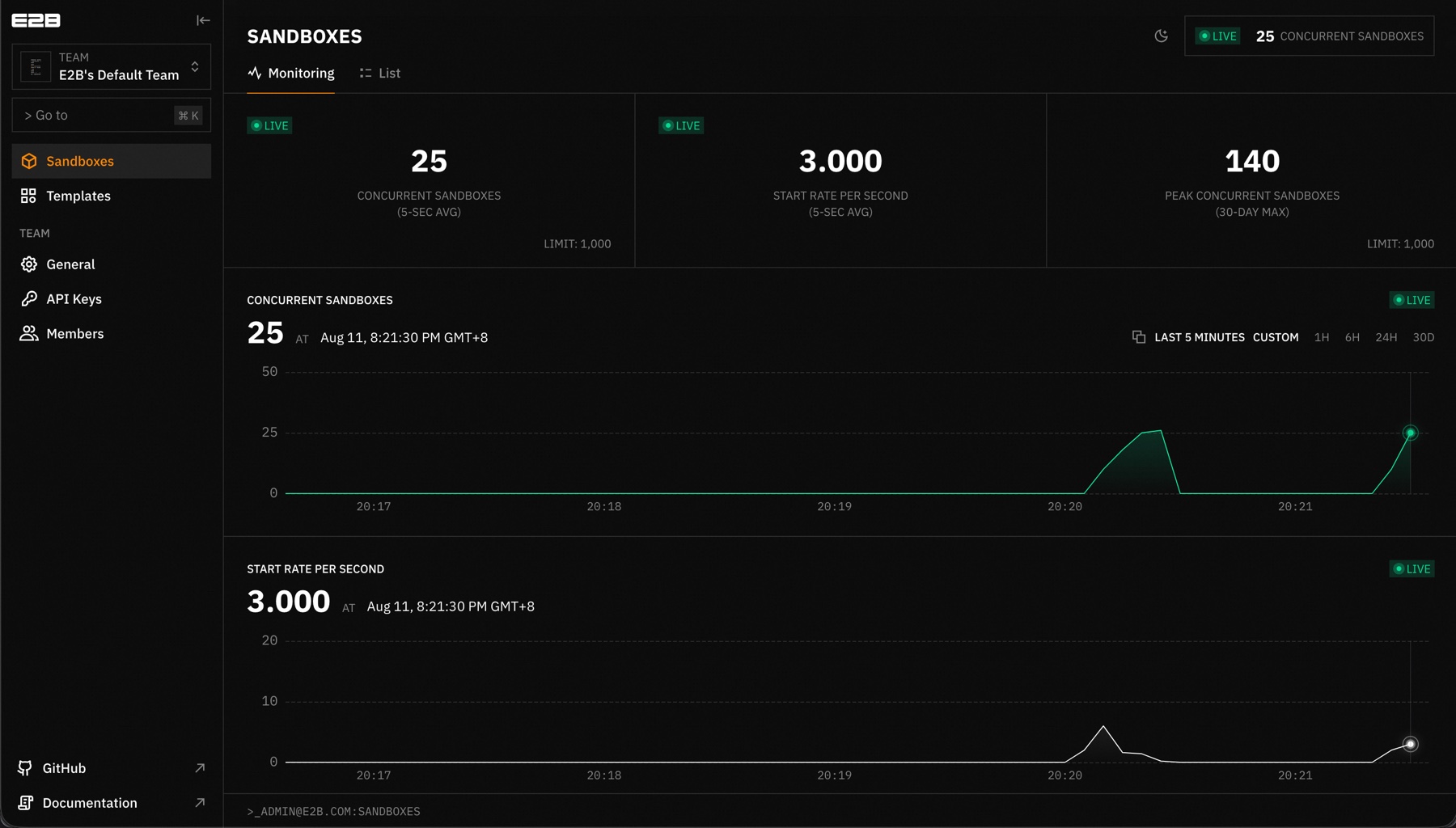Collapse the sidebar with arrow icon
The width and height of the screenshot is (1456, 828).
[203, 20]
